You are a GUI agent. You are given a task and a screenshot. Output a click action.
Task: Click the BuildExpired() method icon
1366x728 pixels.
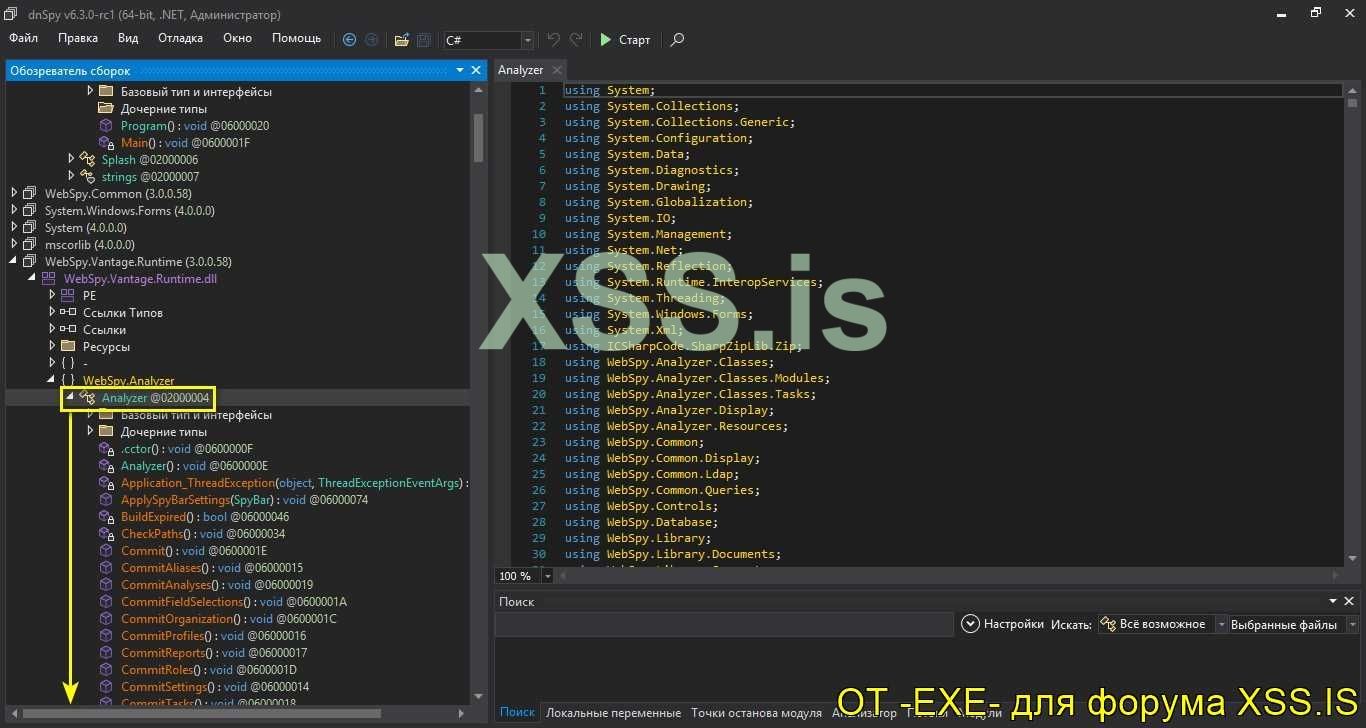pyautogui.click(x=106, y=517)
